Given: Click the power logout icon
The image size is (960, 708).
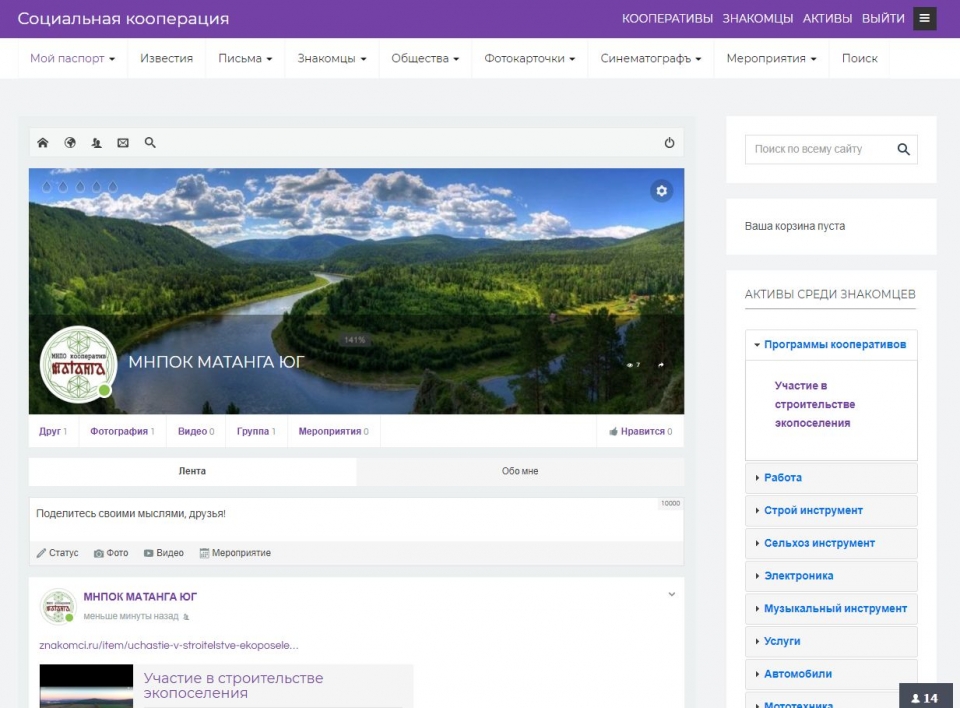Looking at the screenshot, I should point(669,143).
